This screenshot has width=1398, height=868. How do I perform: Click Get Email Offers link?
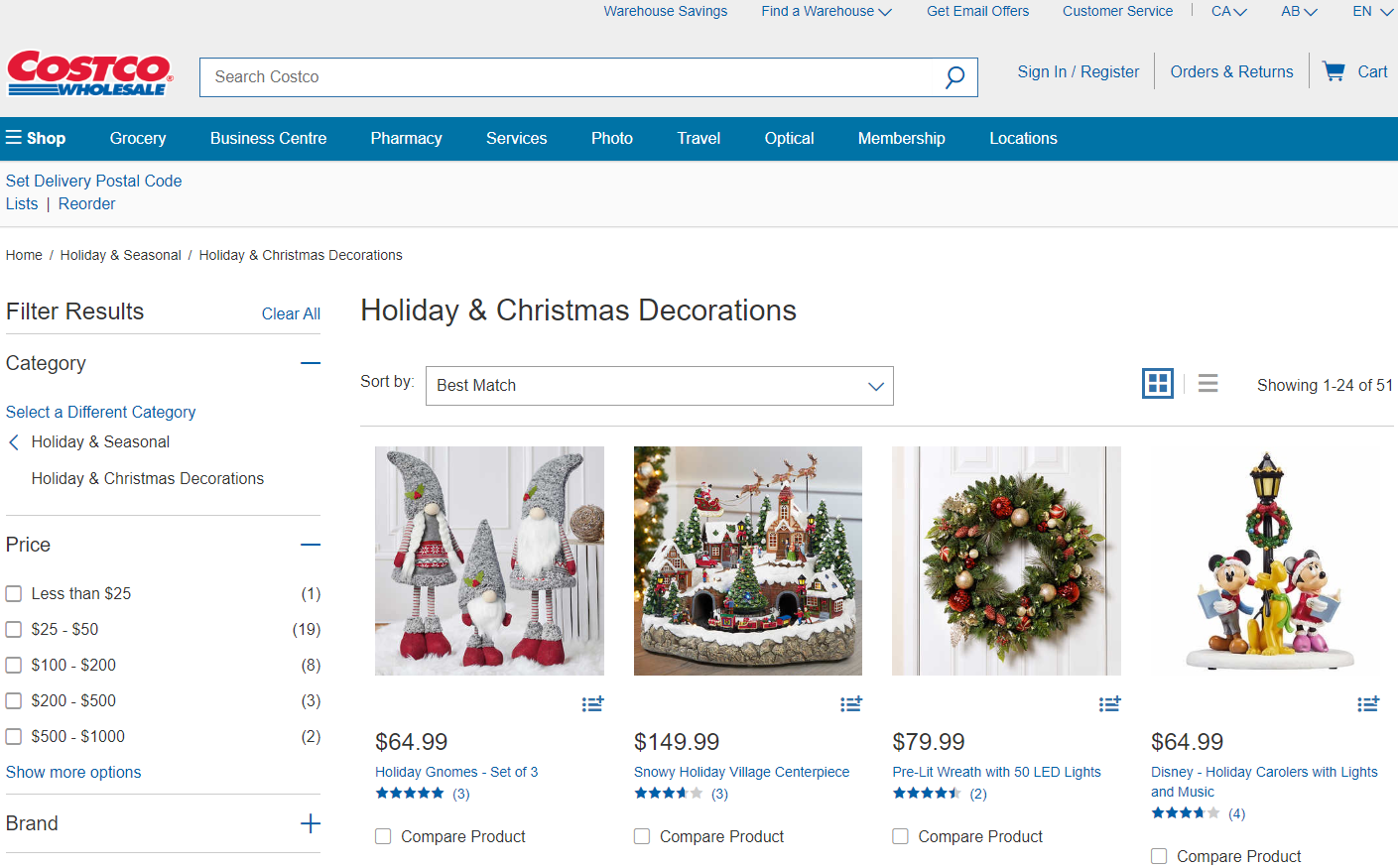point(977,11)
